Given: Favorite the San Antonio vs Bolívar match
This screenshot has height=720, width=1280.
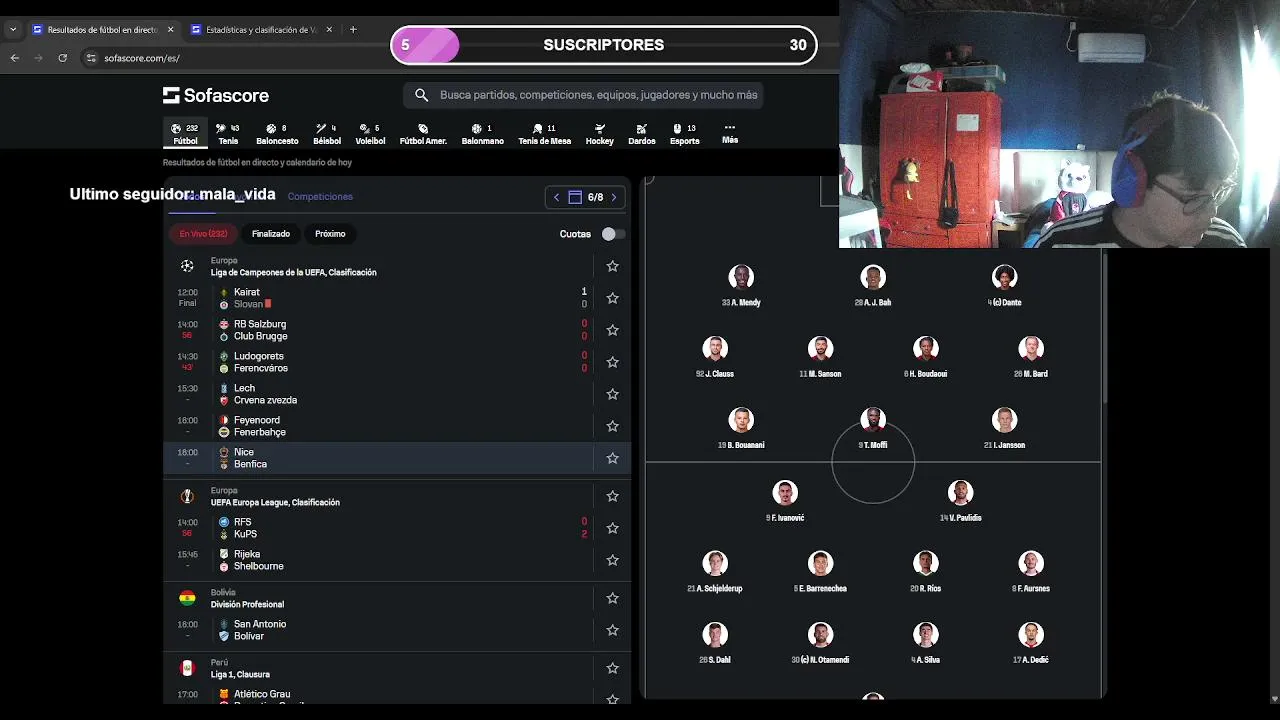Looking at the screenshot, I should 613,630.
